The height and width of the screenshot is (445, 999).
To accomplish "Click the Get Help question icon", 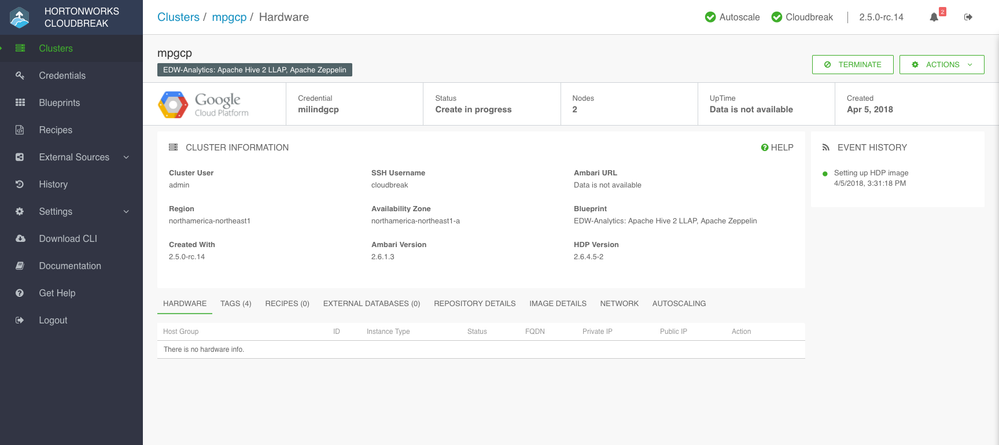I will [x=20, y=293].
